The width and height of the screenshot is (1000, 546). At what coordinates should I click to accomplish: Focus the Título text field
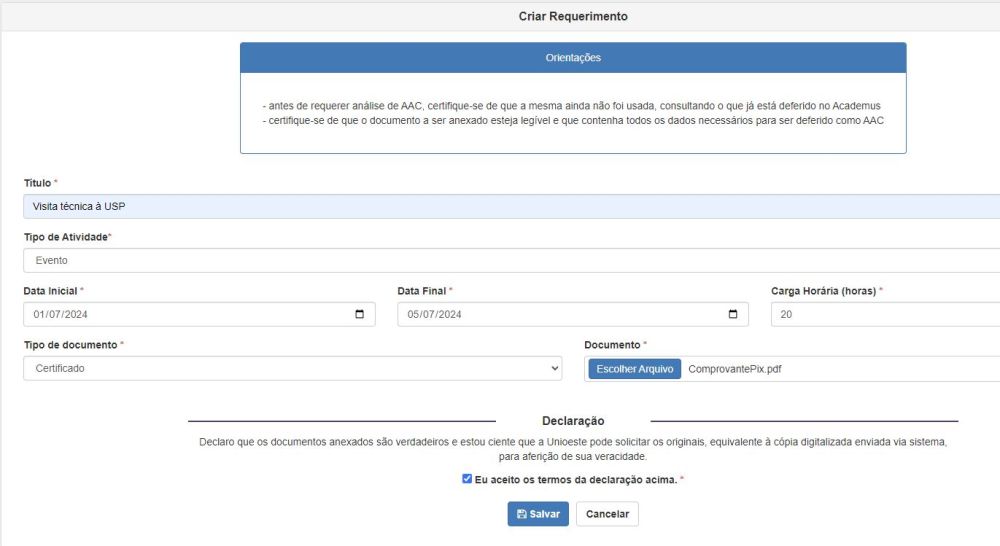(510, 206)
